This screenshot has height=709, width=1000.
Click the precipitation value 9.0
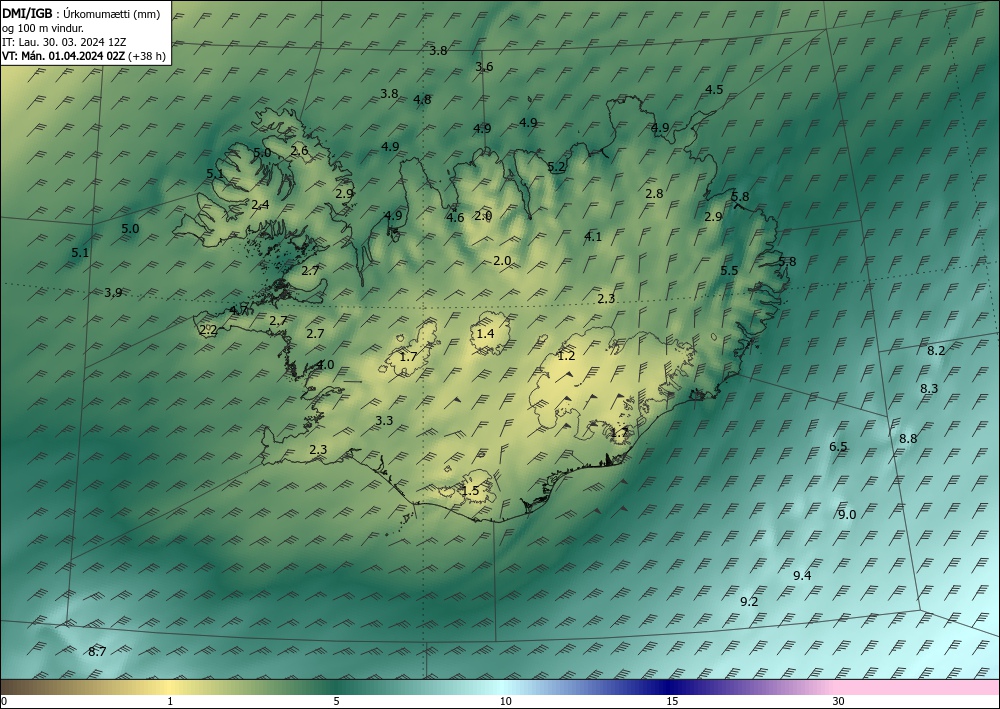847,515
